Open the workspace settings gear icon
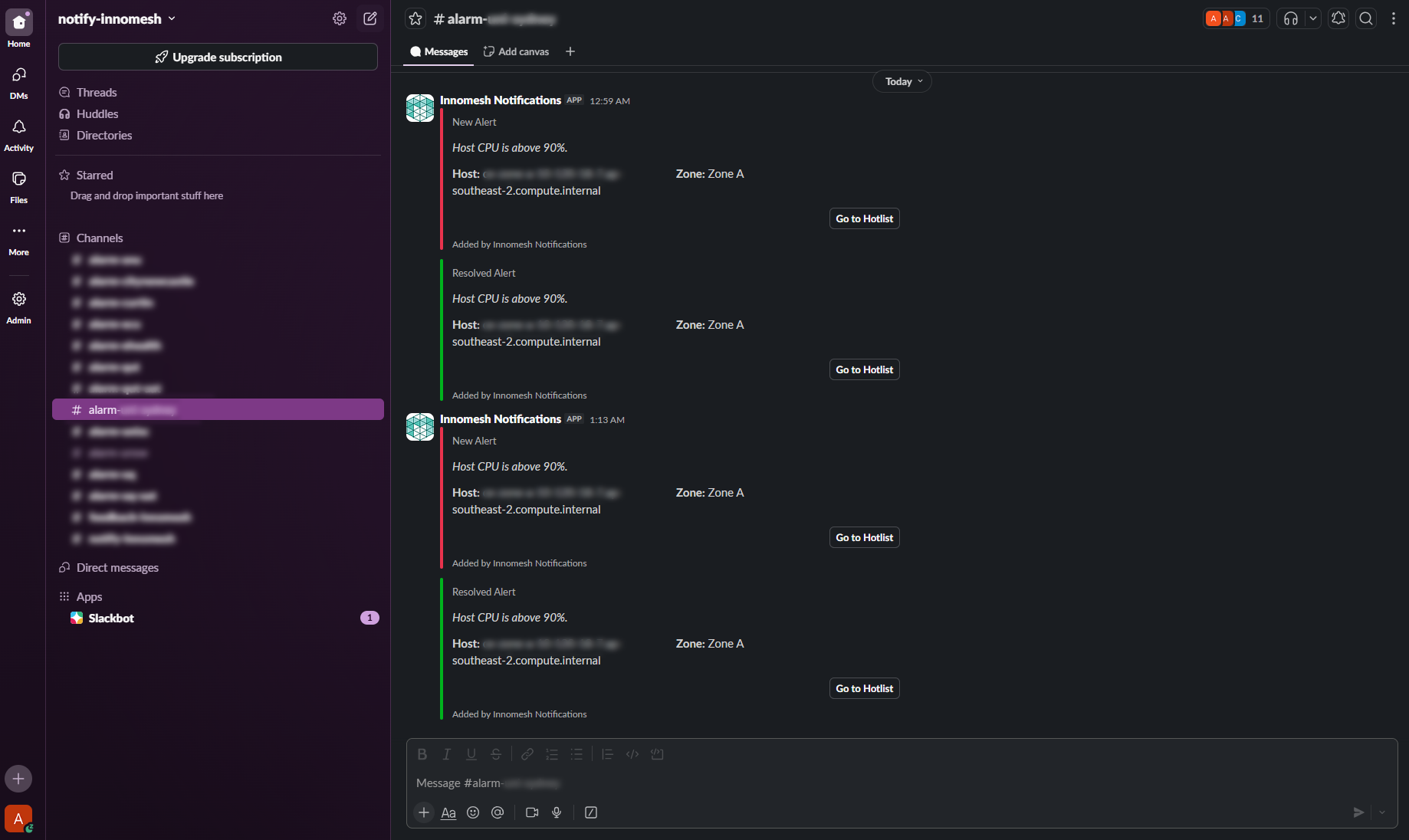Image resolution: width=1409 pixels, height=840 pixels. click(340, 18)
